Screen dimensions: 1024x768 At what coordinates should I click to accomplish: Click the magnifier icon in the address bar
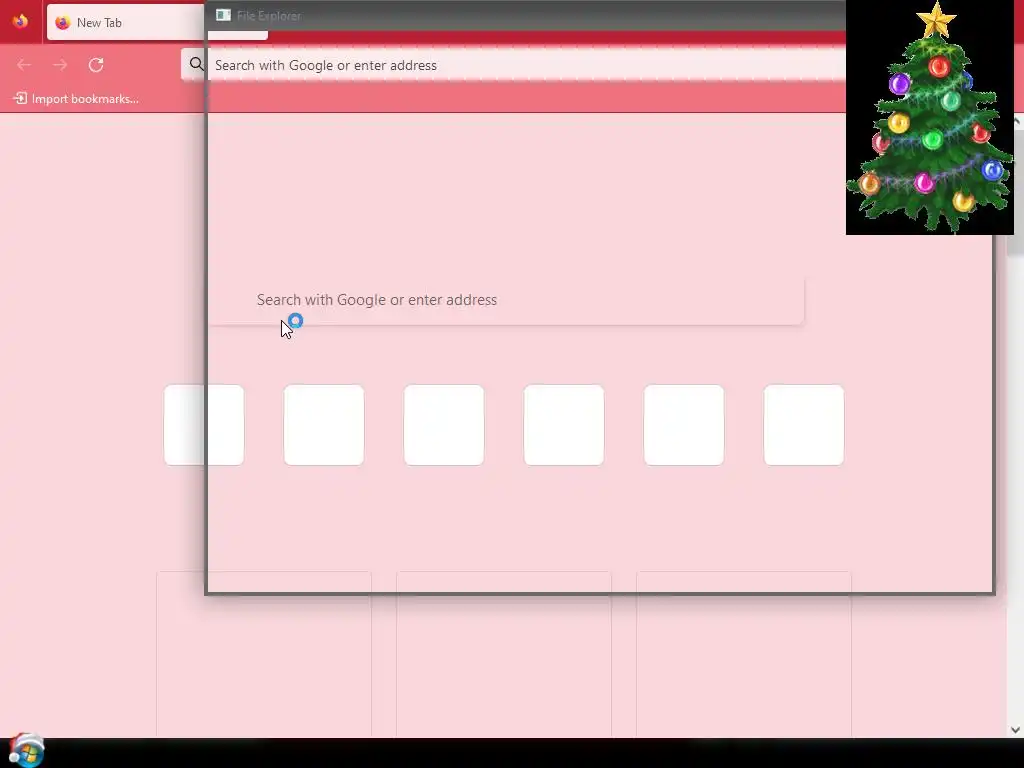click(196, 64)
